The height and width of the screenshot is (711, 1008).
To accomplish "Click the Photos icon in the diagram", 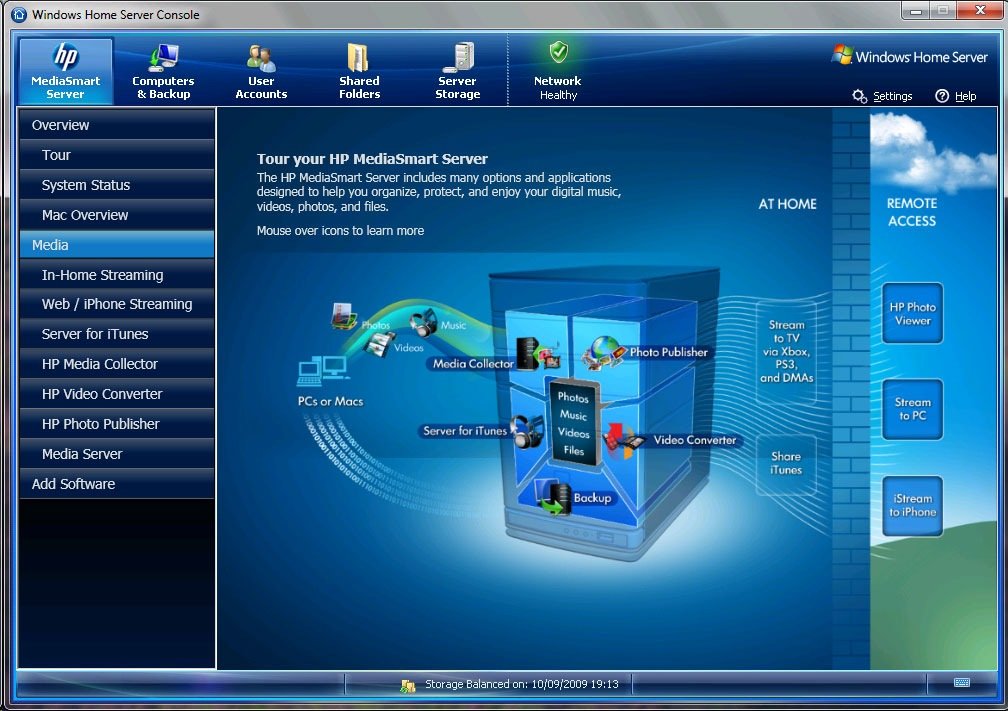I will click(x=344, y=316).
